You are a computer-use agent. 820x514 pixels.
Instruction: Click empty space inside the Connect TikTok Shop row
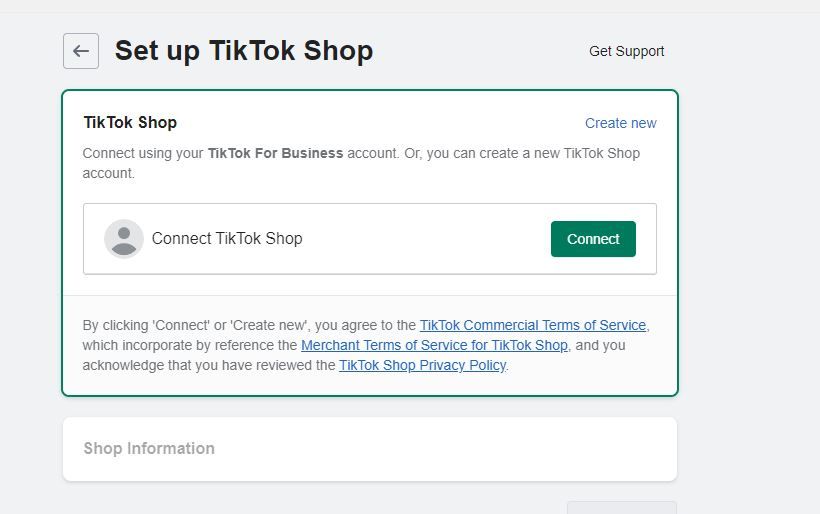point(426,239)
